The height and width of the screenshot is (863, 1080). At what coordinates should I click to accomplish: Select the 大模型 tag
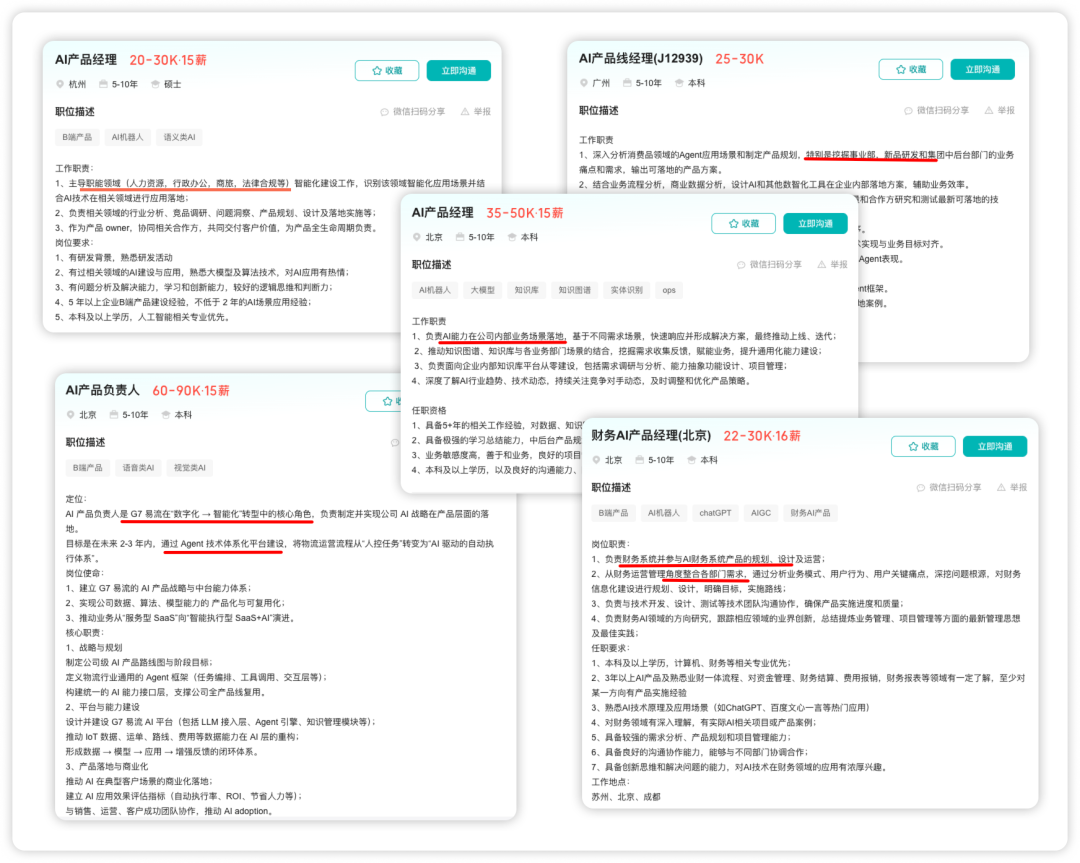[x=482, y=290]
